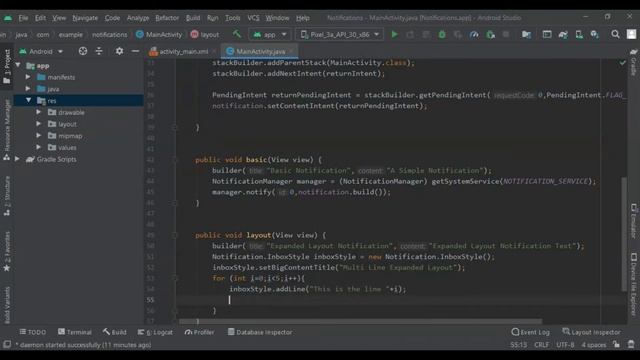Open the Logcat tool window
The image size is (640, 360).
coord(155,332)
